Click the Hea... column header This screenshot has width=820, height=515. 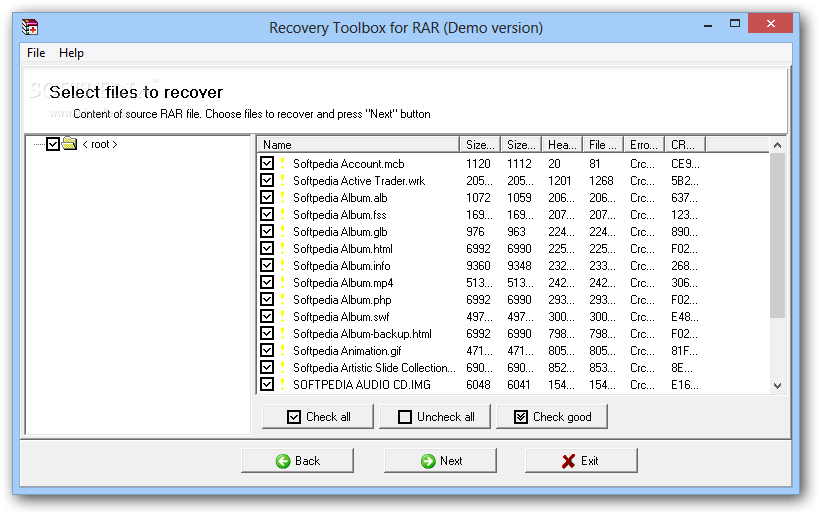(x=562, y=145)
